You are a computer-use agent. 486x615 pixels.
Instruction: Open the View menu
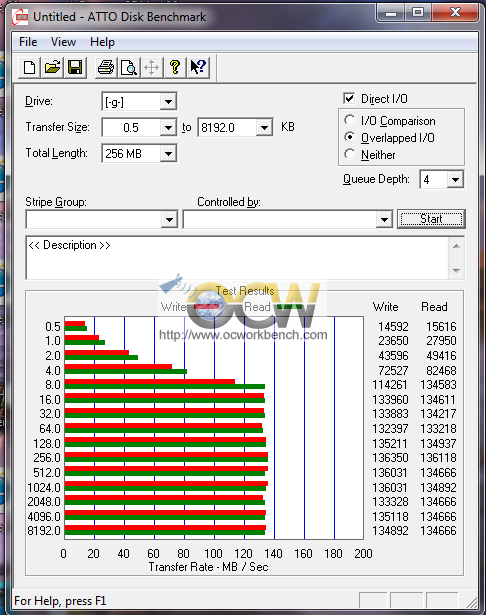tap(63, 42)
